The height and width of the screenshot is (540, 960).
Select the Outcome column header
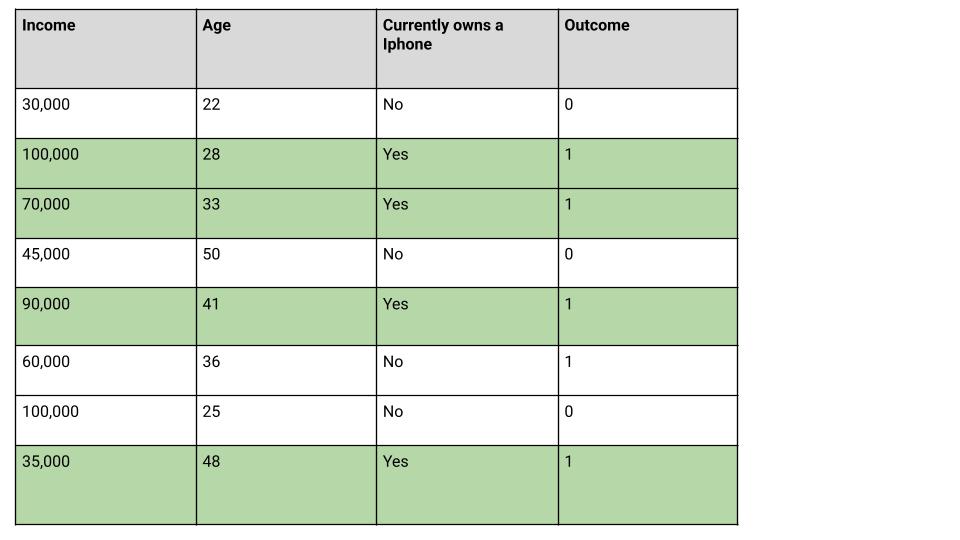coord(648,49)
